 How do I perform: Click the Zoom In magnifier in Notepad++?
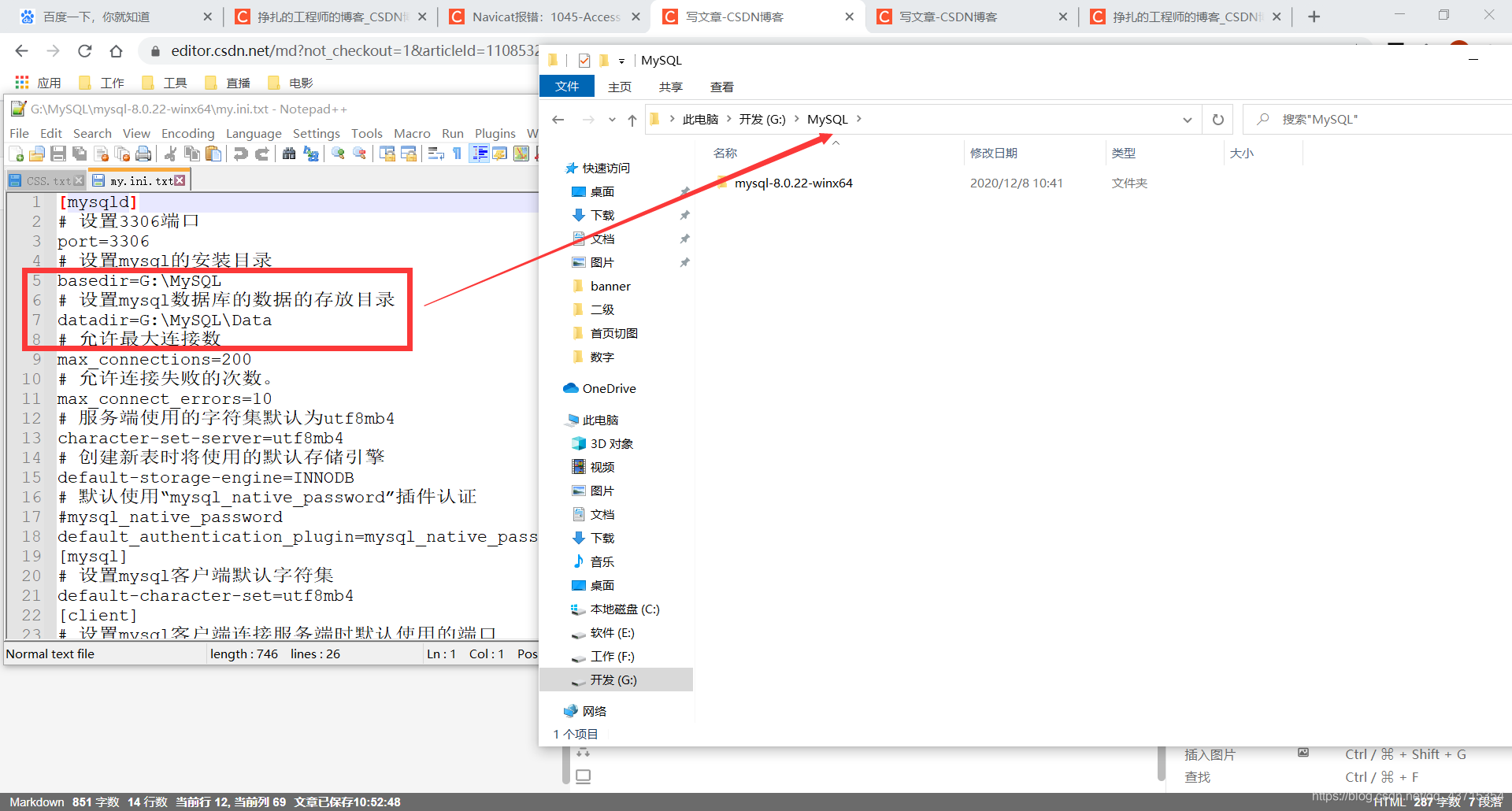pyautogui.click(x=338, y=154)
